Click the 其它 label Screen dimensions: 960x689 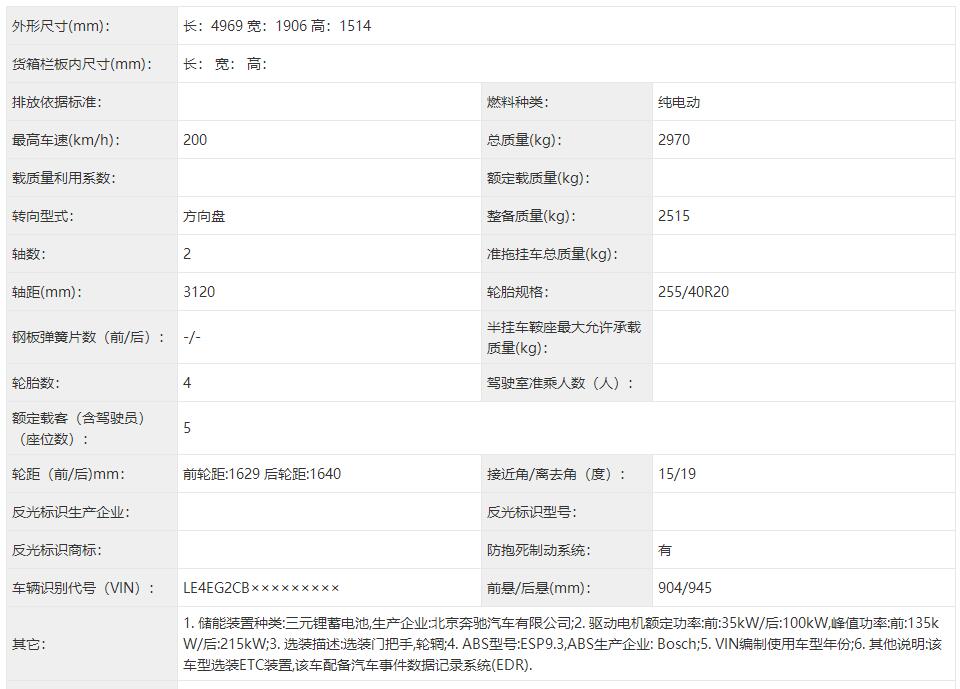point(28,644)
